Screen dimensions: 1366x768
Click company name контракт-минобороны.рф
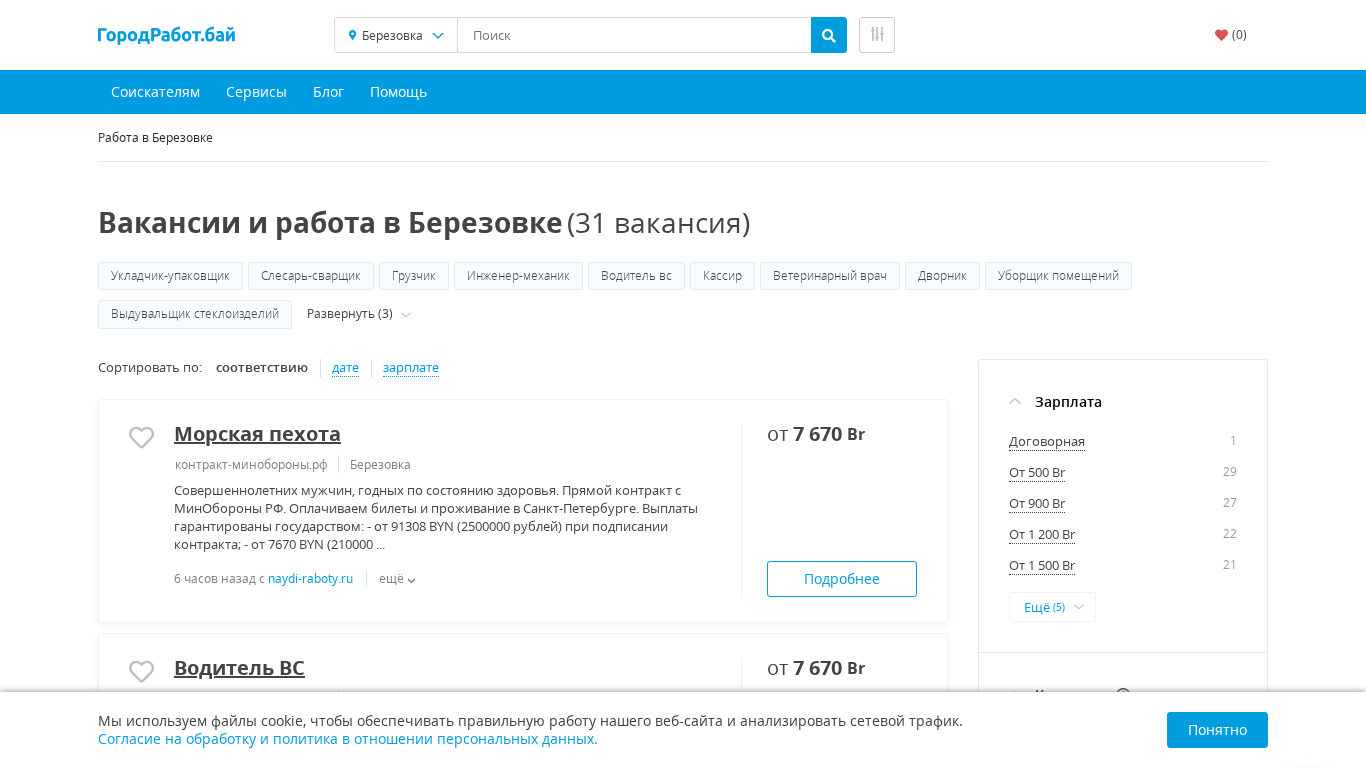tap(251, 465)
